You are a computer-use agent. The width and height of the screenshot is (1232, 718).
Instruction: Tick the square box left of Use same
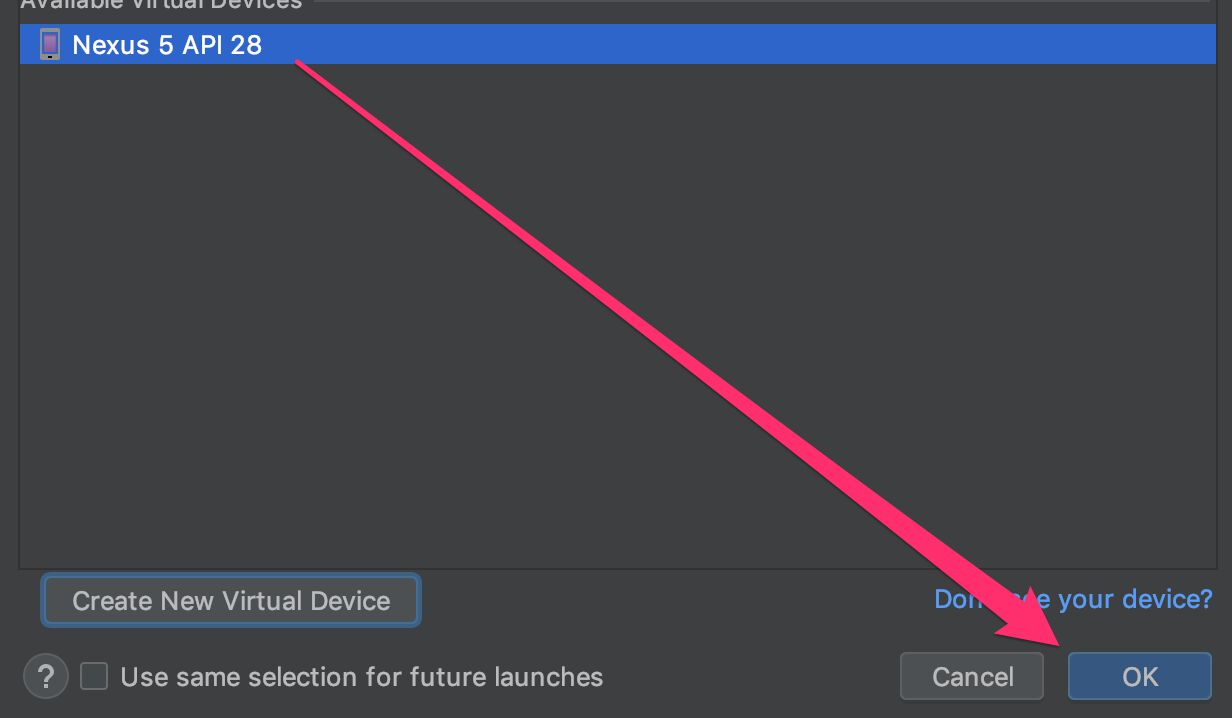point(94,677)
